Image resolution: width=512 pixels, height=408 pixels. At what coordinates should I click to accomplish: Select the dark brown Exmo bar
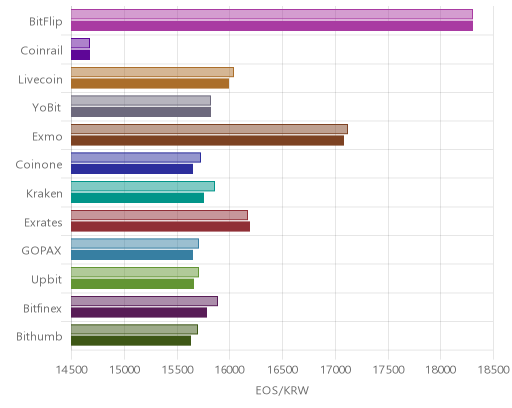click(207, 141)
